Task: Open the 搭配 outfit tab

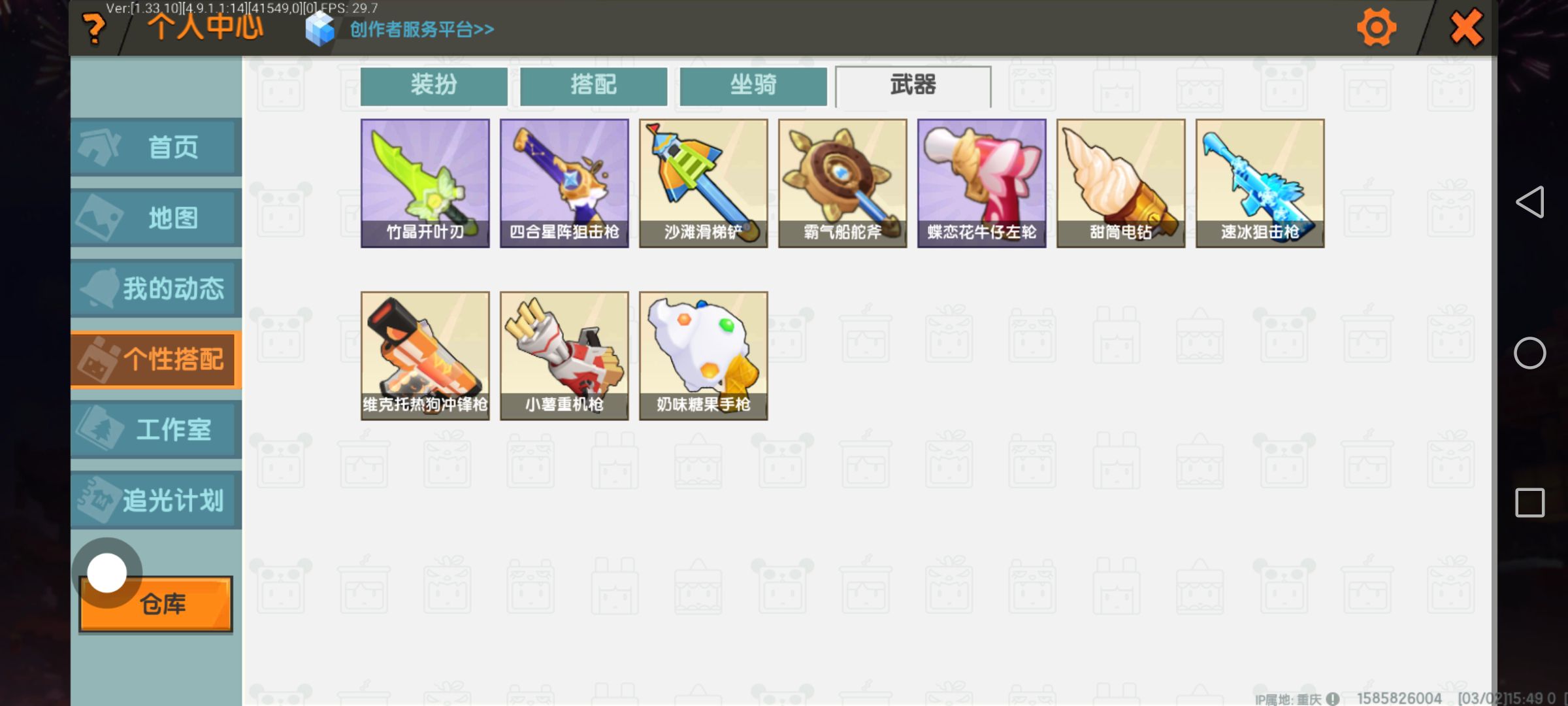Action: pos(593,86)
